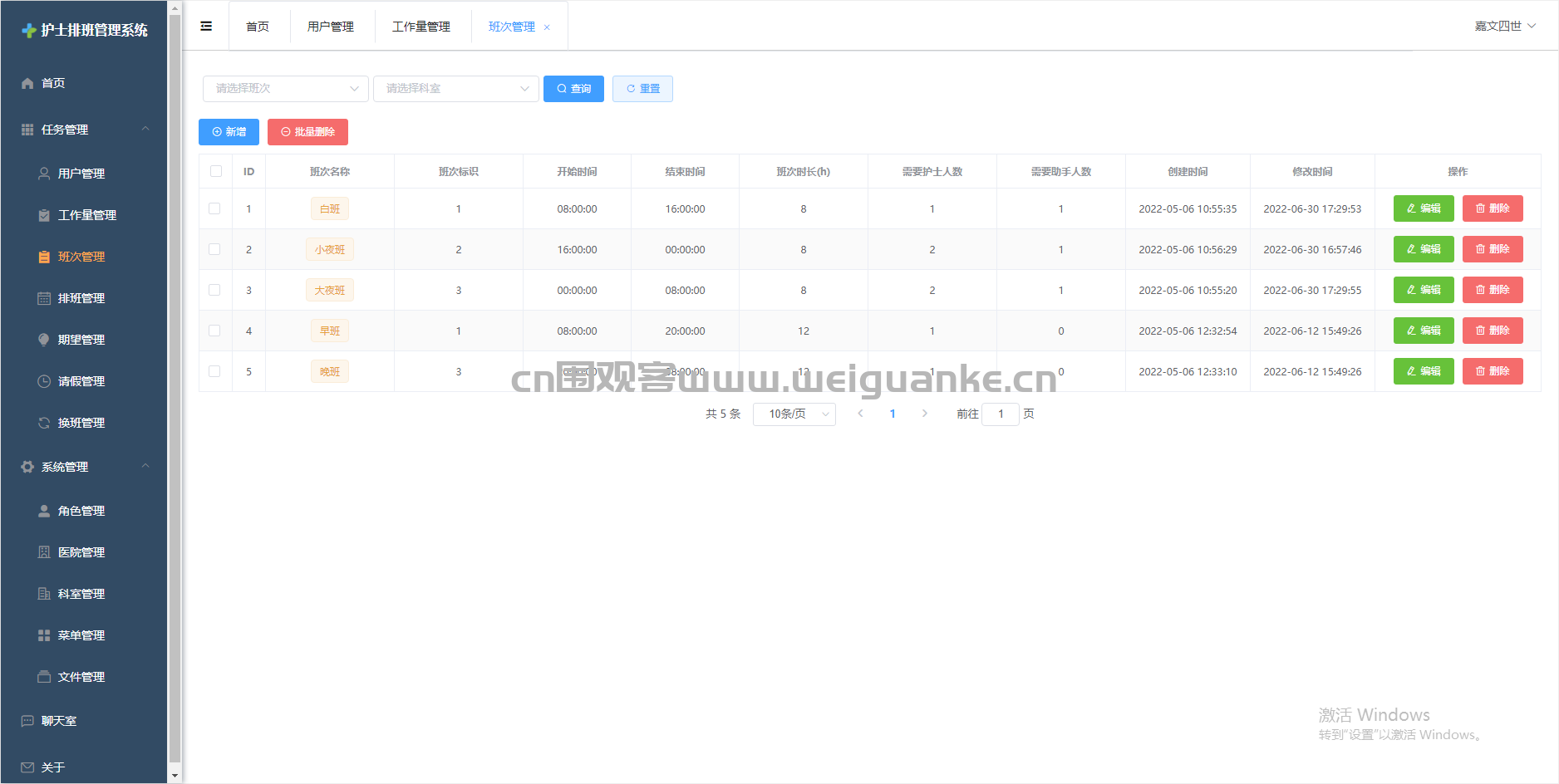1559x784 pixels.
Task: Open the 请选择科室 dropdown
Action: pyautogui.click(x=456, y=89)
